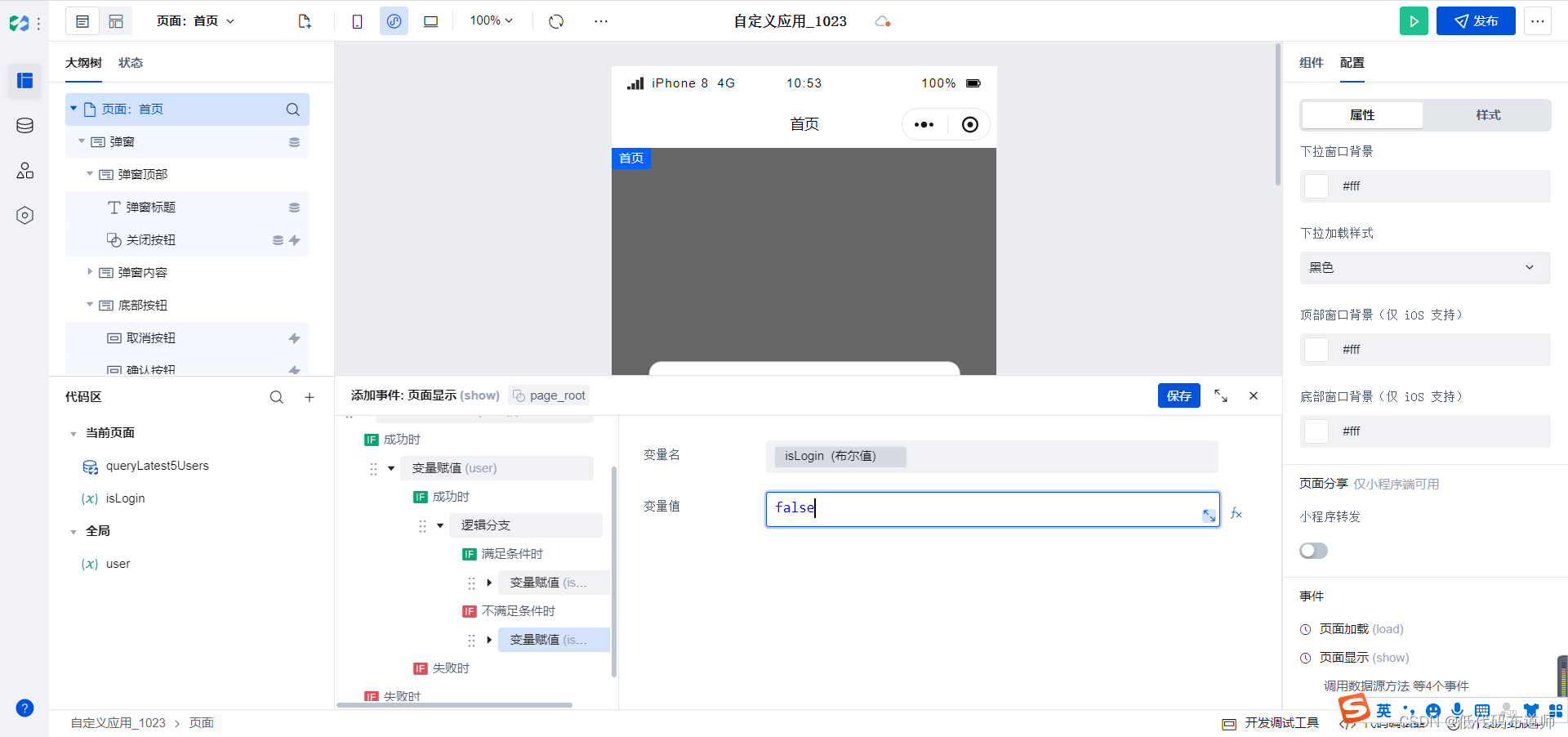The image size is (1568, 737).
Task: Open the data source sidebar icon
Action: [24, 125]
